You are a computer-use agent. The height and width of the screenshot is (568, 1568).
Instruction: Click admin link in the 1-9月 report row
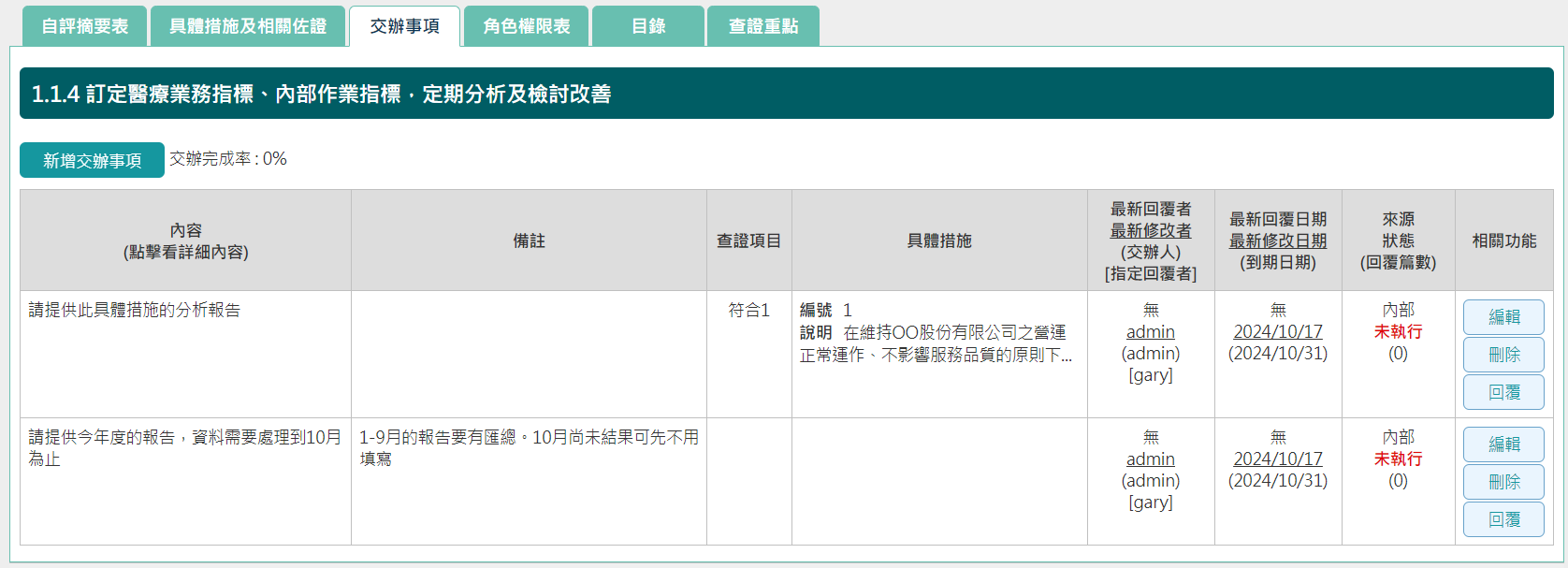tap(1151, 459)
